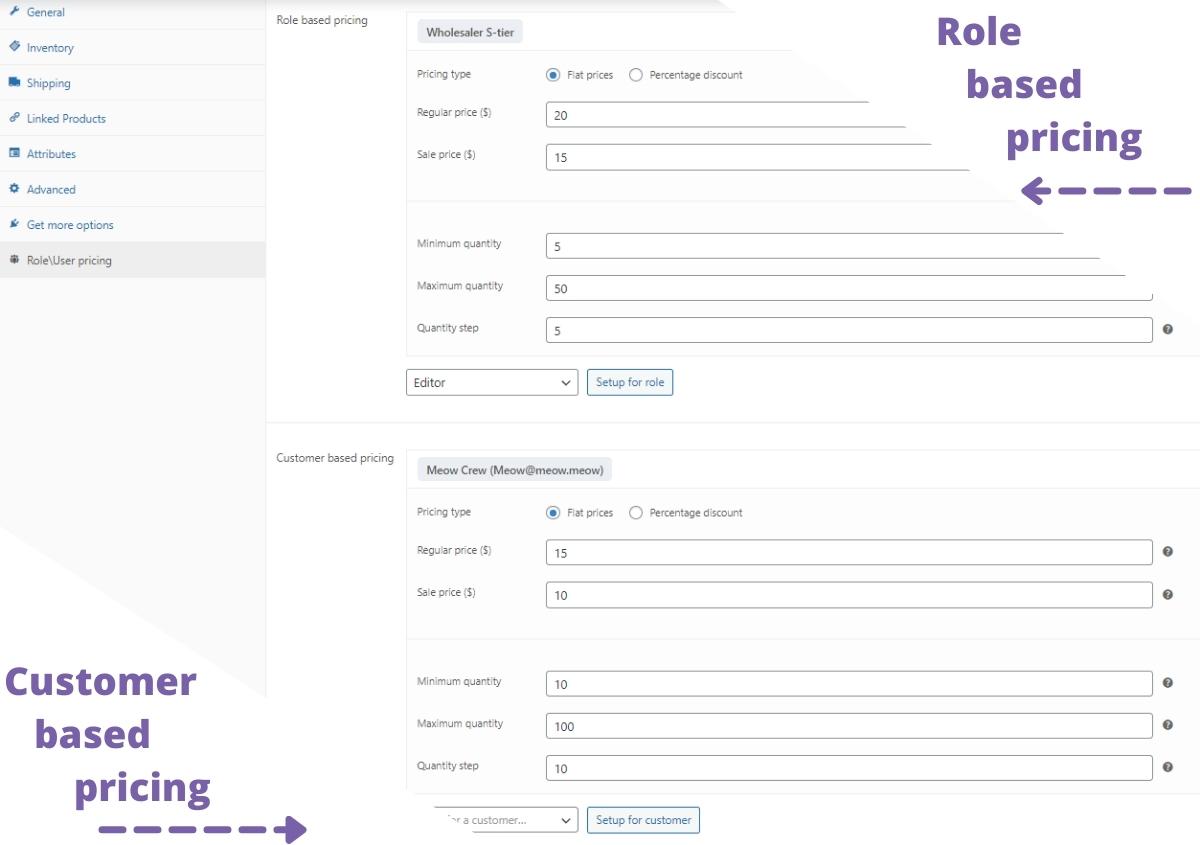Click the Setup for customer button
This screenshot has height=845, width=1200.
[x=644, y=819]
